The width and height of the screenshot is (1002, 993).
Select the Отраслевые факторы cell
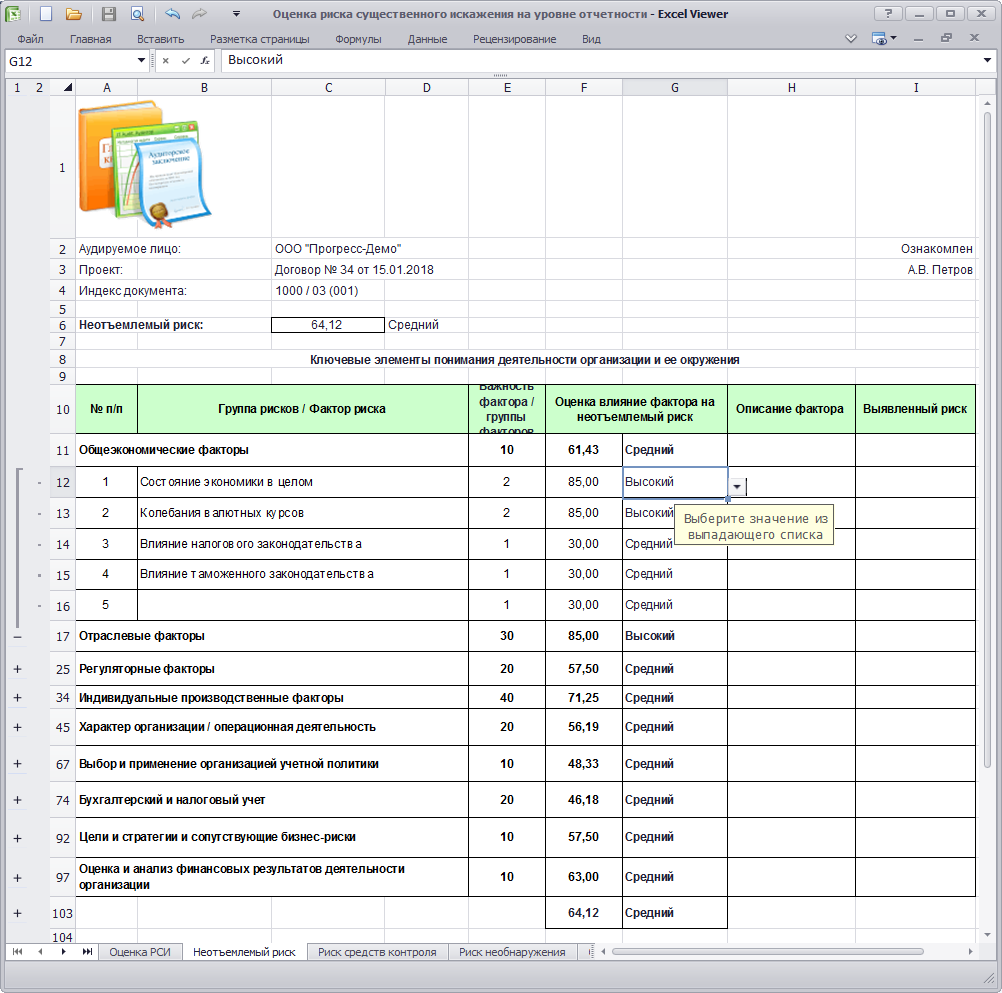(272, 636)
